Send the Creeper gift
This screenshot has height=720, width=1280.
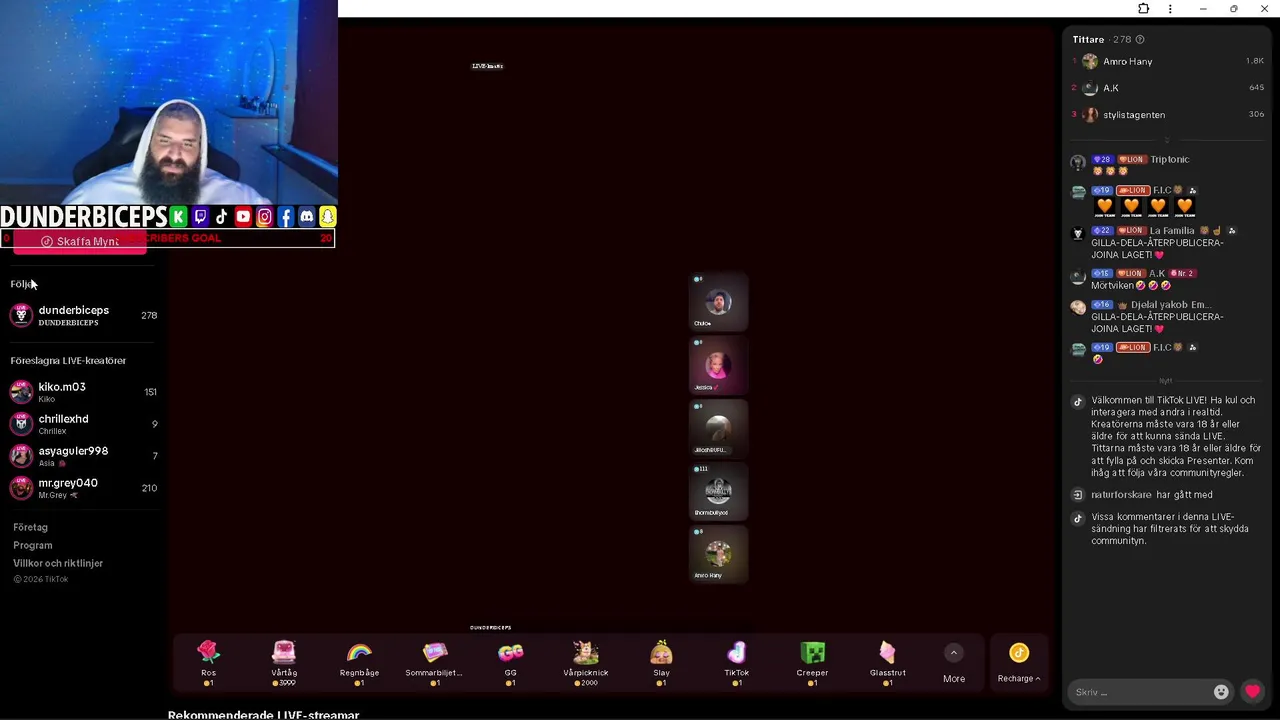tap(812, 662)
